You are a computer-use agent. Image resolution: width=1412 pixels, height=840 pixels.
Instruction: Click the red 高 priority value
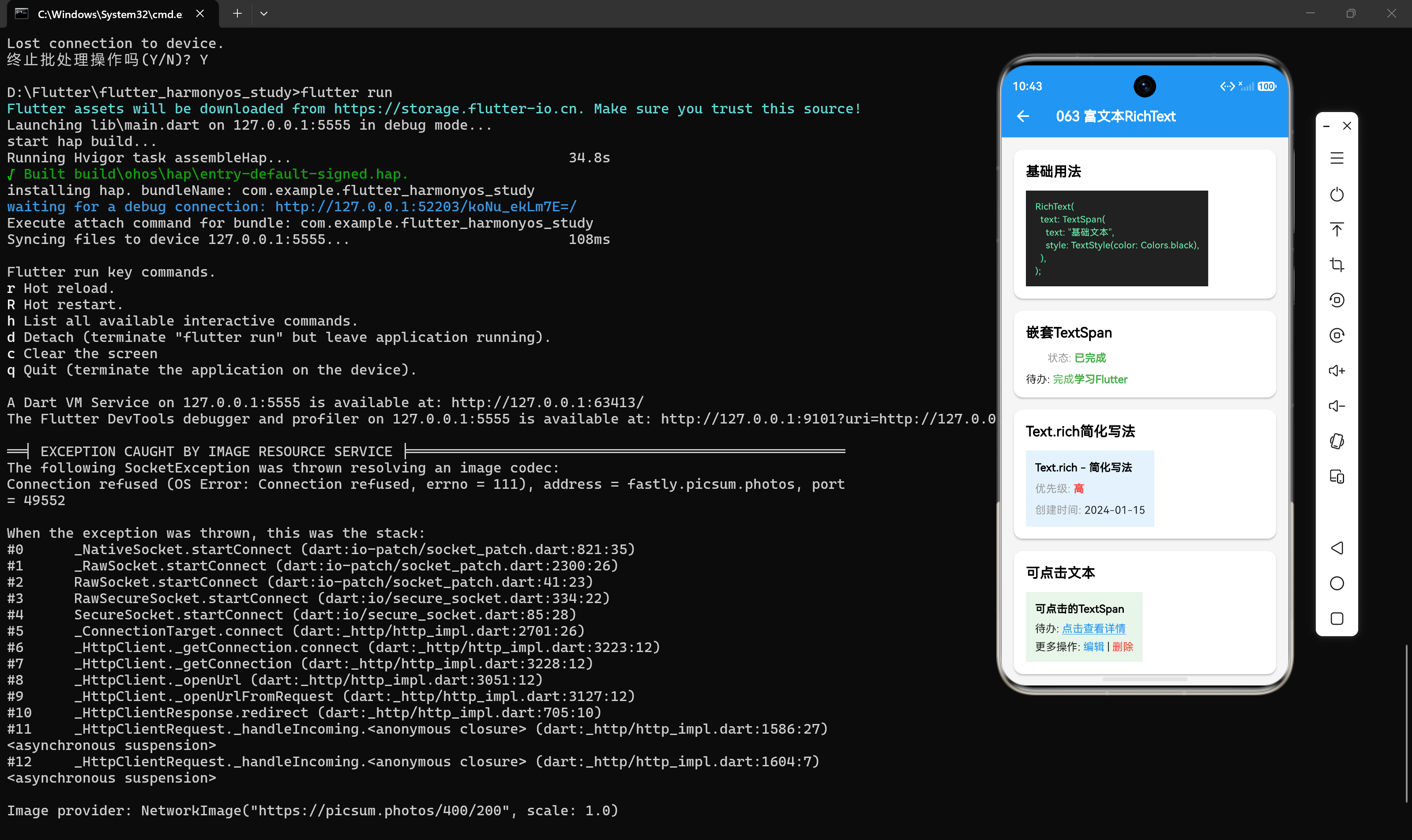click(1078, 488)
